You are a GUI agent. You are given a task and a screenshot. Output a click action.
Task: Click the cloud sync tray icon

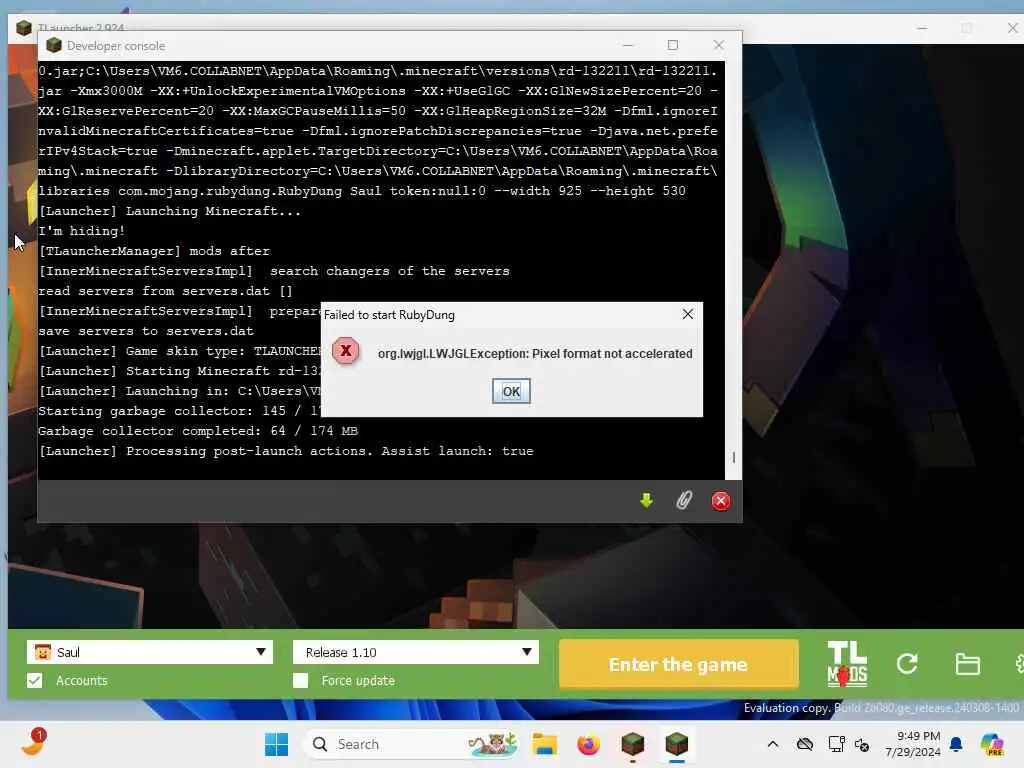[x=805, y=744]
